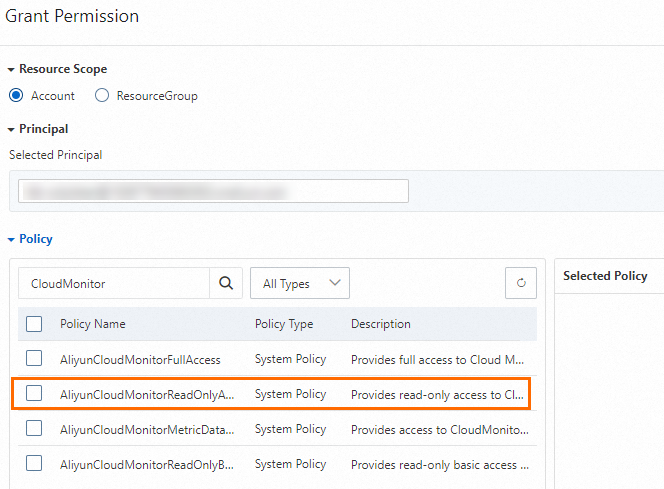The image size is (664, 489).
Task: Check the AliyunCloudMonitorMetricData... policy checkbox
Action: tap(34, 428)
